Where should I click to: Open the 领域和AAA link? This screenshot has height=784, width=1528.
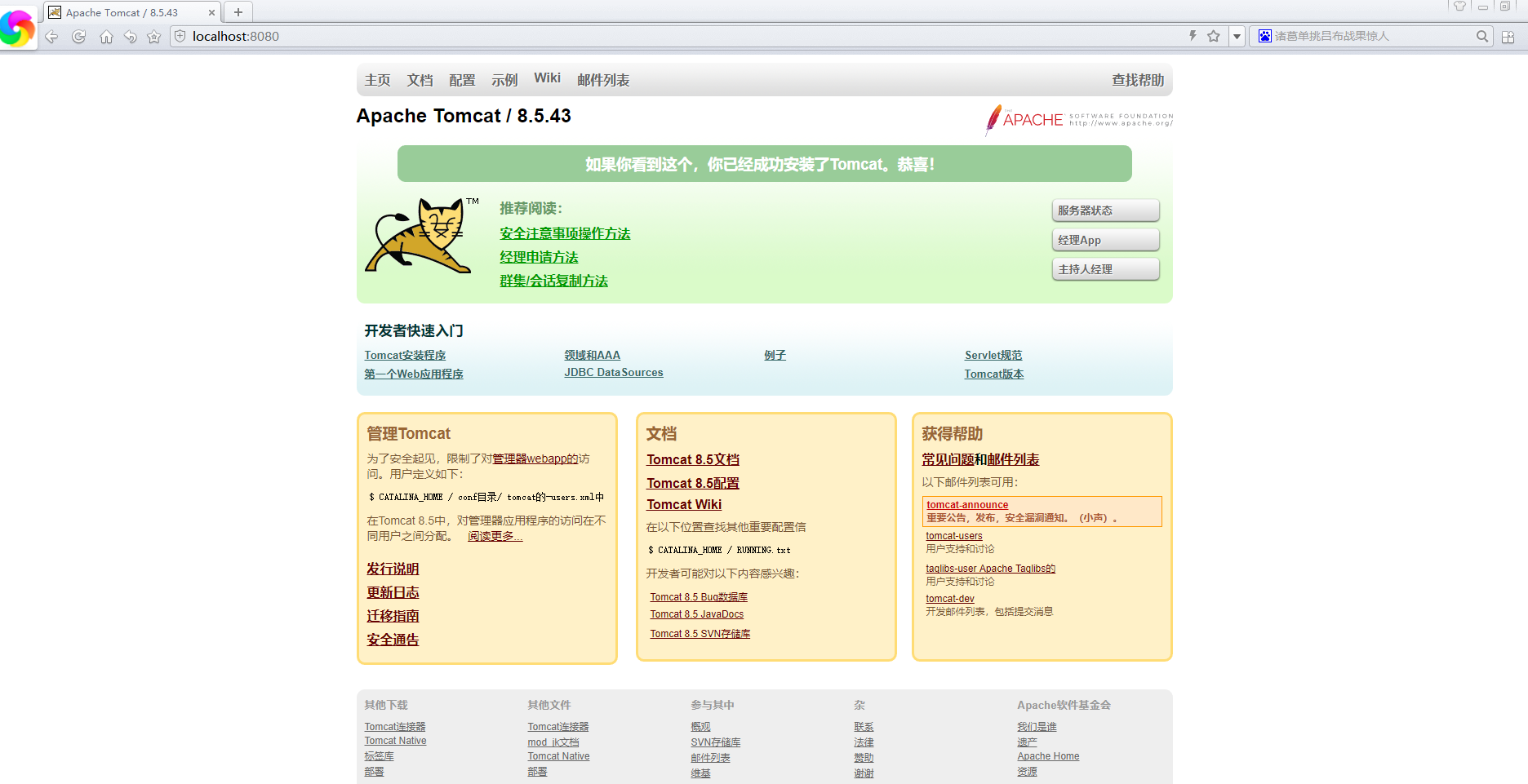pyautogui.click(x=593, y=356)
